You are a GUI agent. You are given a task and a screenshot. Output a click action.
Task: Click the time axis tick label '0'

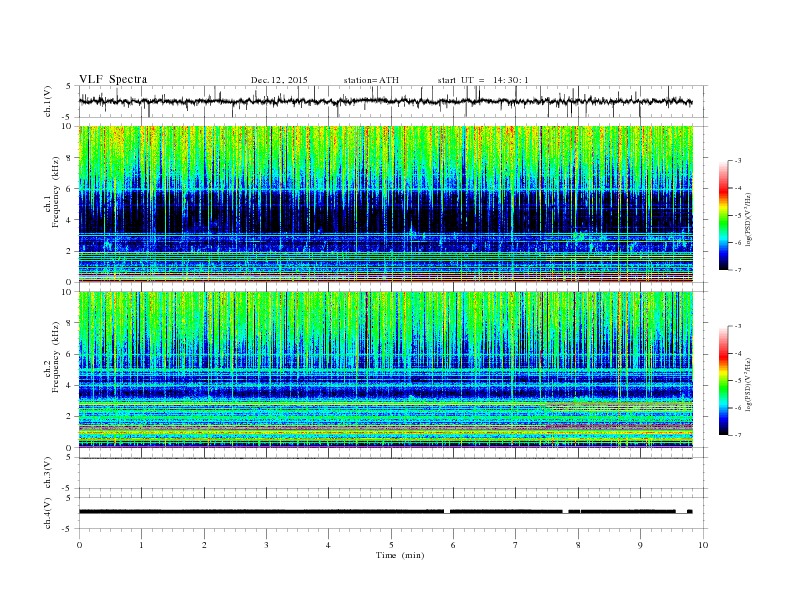click(x=79, y=545)
